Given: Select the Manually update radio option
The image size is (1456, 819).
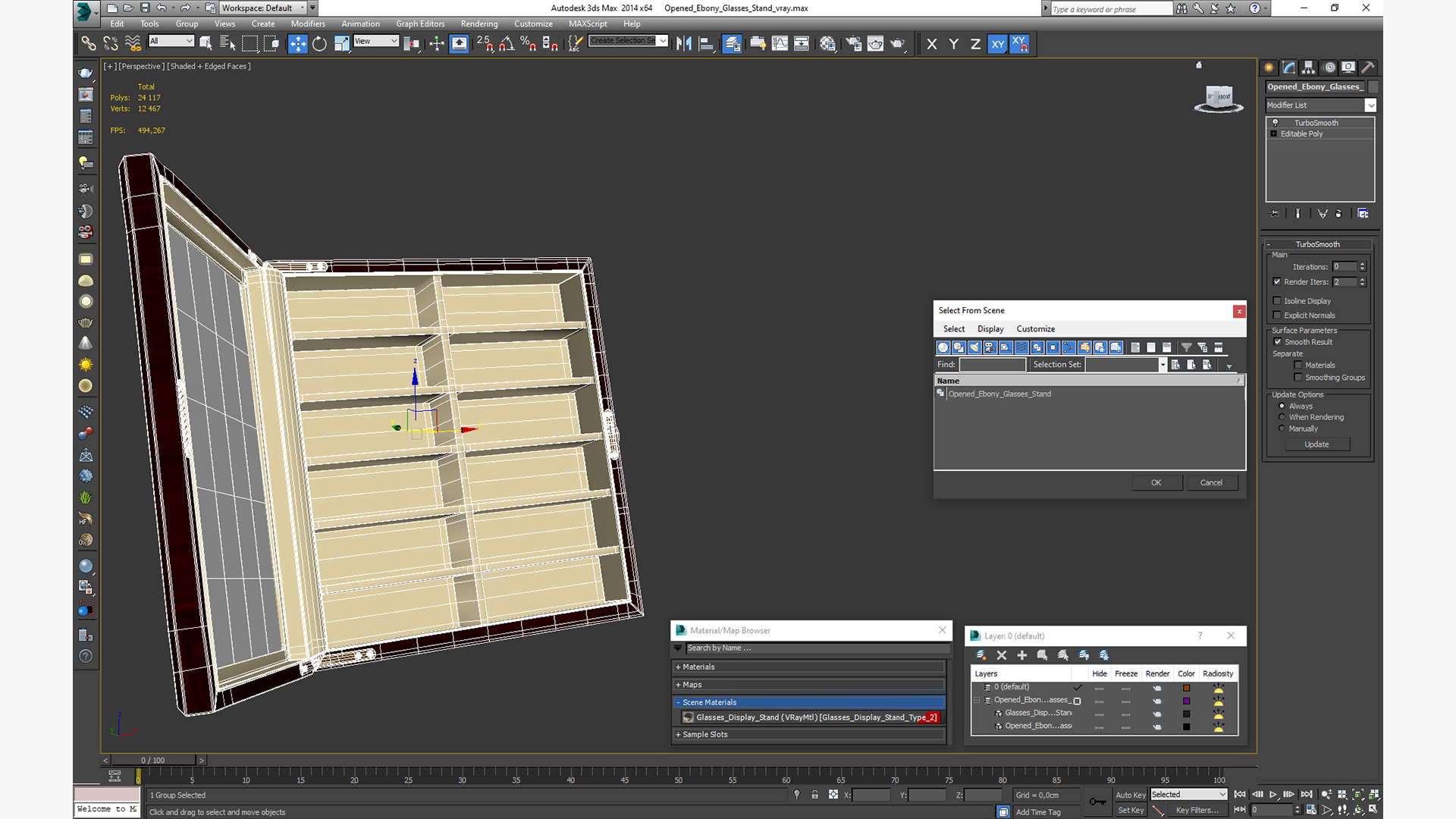Looking at the screenshot, I should 1282,428.
